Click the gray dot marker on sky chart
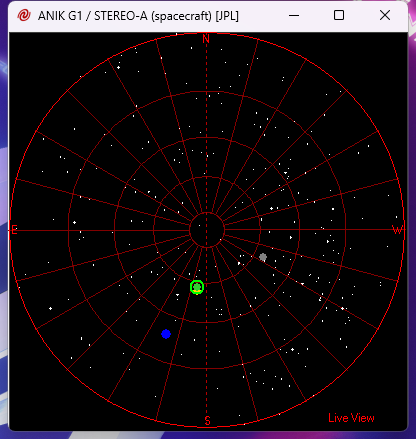 (263, 257)
